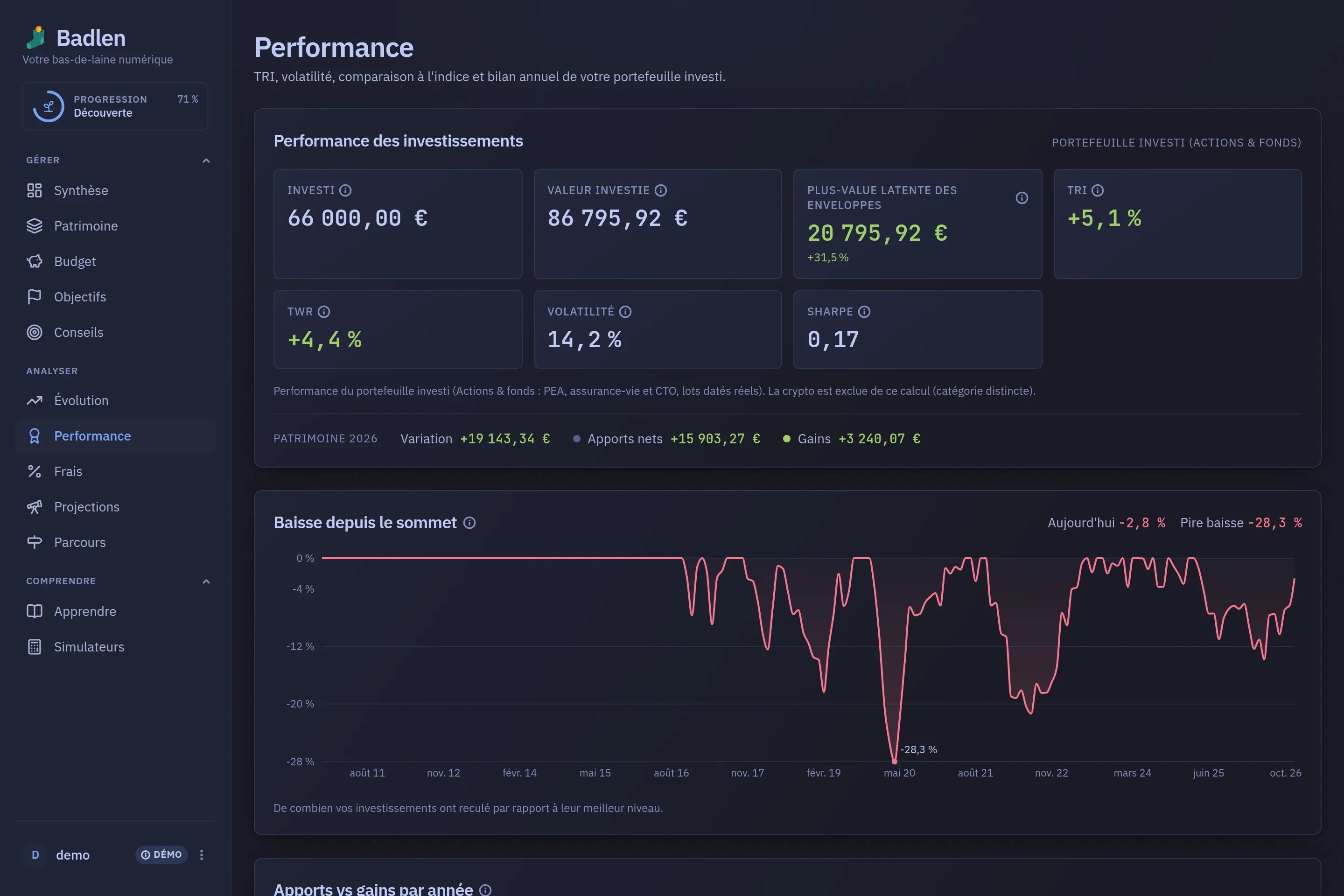
Task: Open the info icon beside TWR
Action: pos(324,311)
